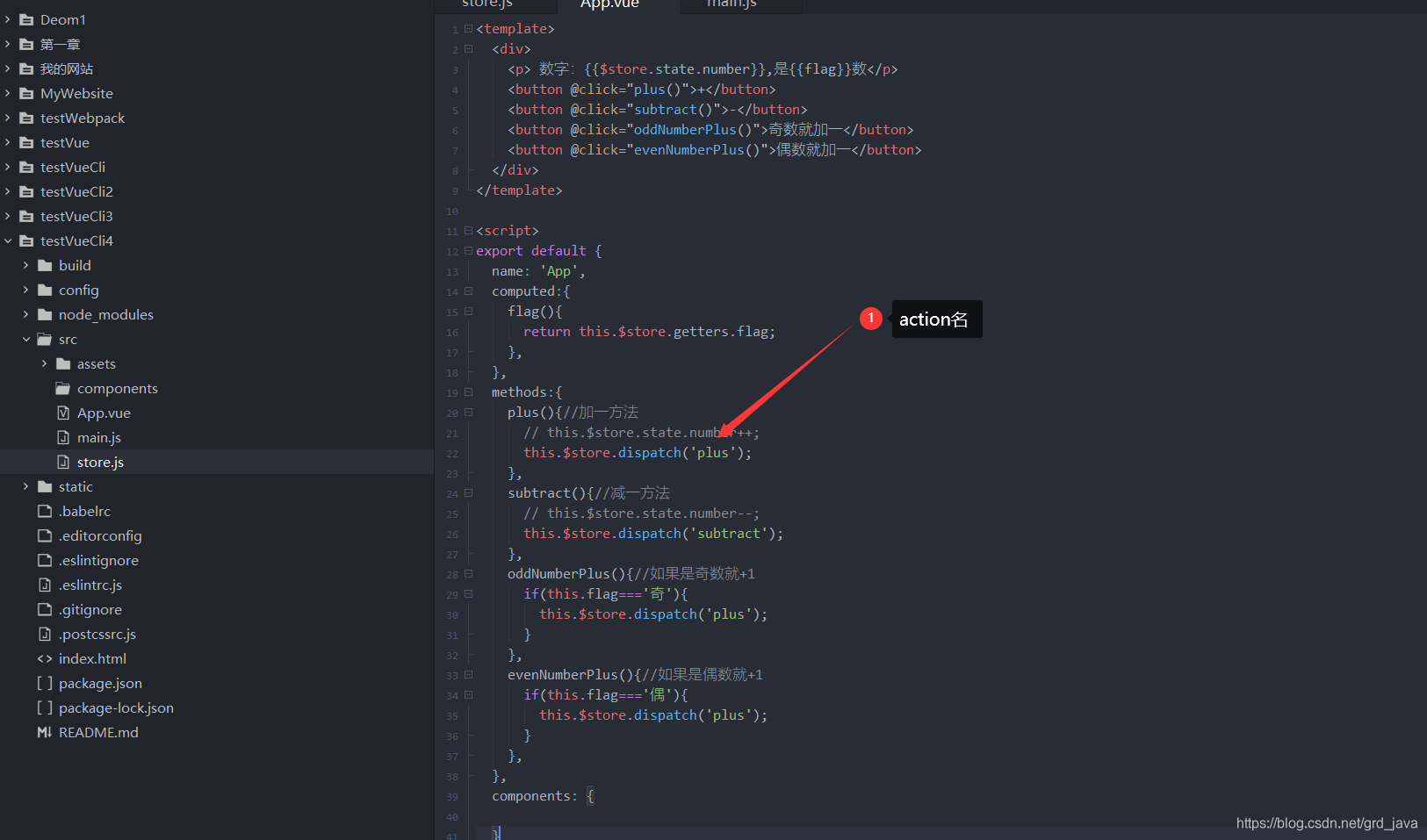Collapse the src folder chevron
Viewport: 1427px width, 840px height.
[25, 339]
